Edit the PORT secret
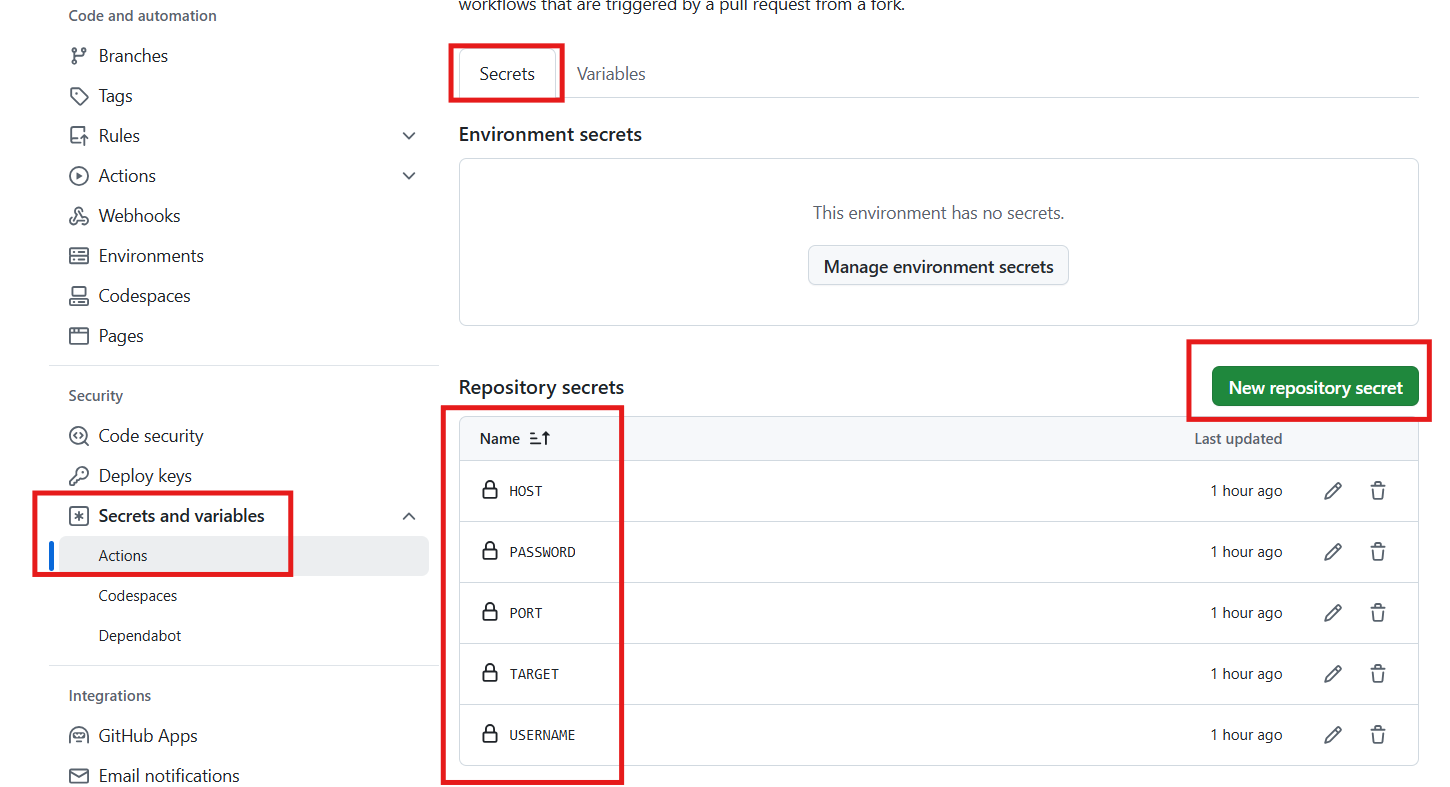This screenshot has height=787, width=1450. coord(1333,613)
